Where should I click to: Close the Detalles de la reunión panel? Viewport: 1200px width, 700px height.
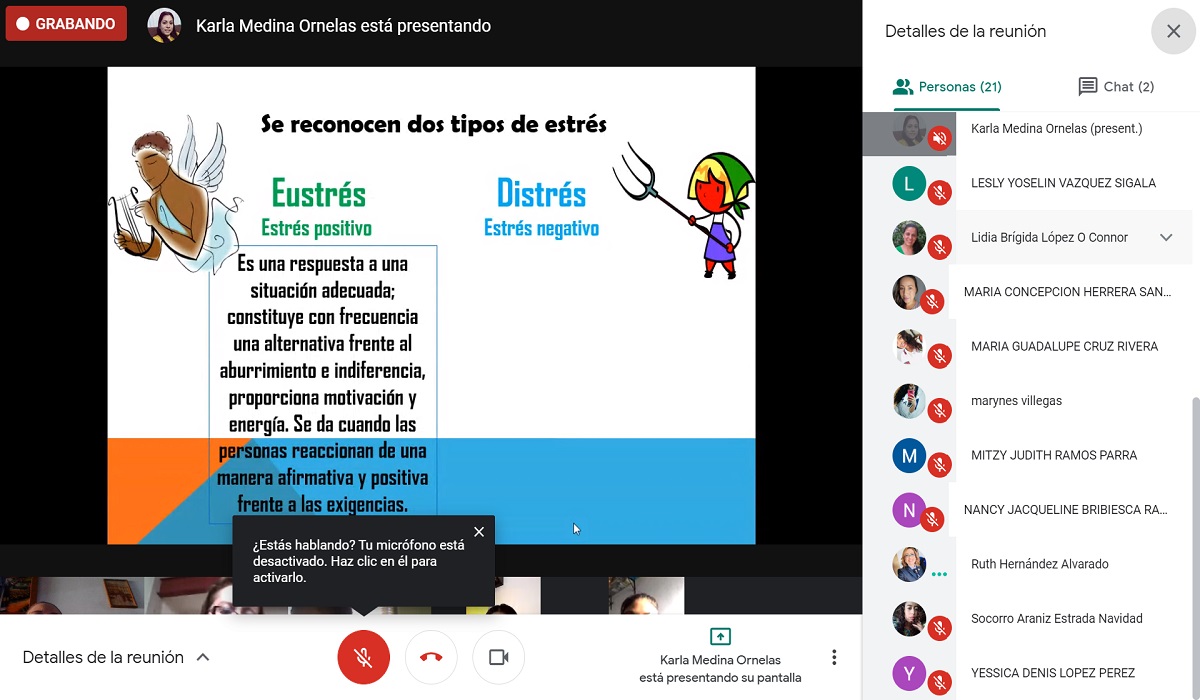[x=1173, y=31]
